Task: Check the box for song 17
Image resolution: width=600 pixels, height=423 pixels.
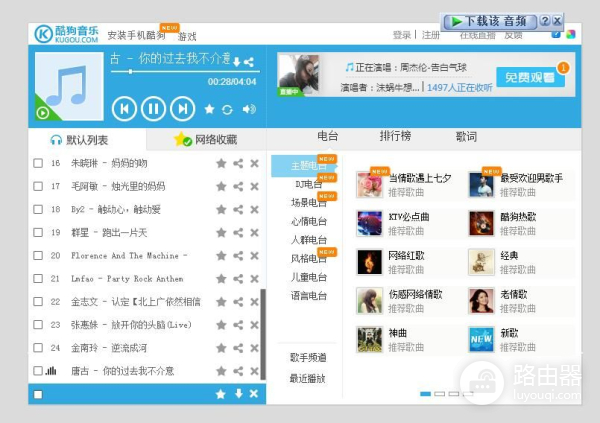Action: pyautogui.click(x=38, y=186)
